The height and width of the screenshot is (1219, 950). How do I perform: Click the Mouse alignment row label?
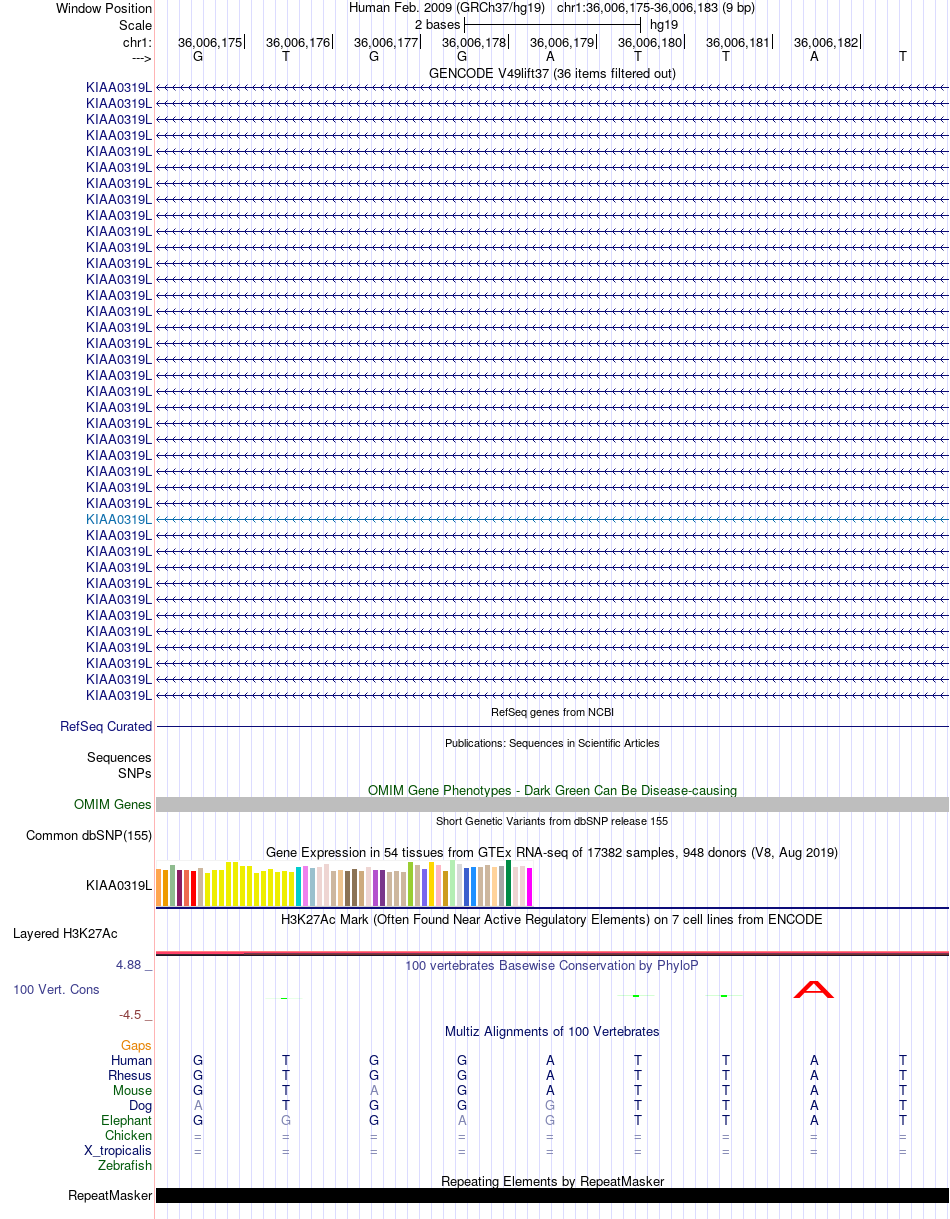(133, 1091)
